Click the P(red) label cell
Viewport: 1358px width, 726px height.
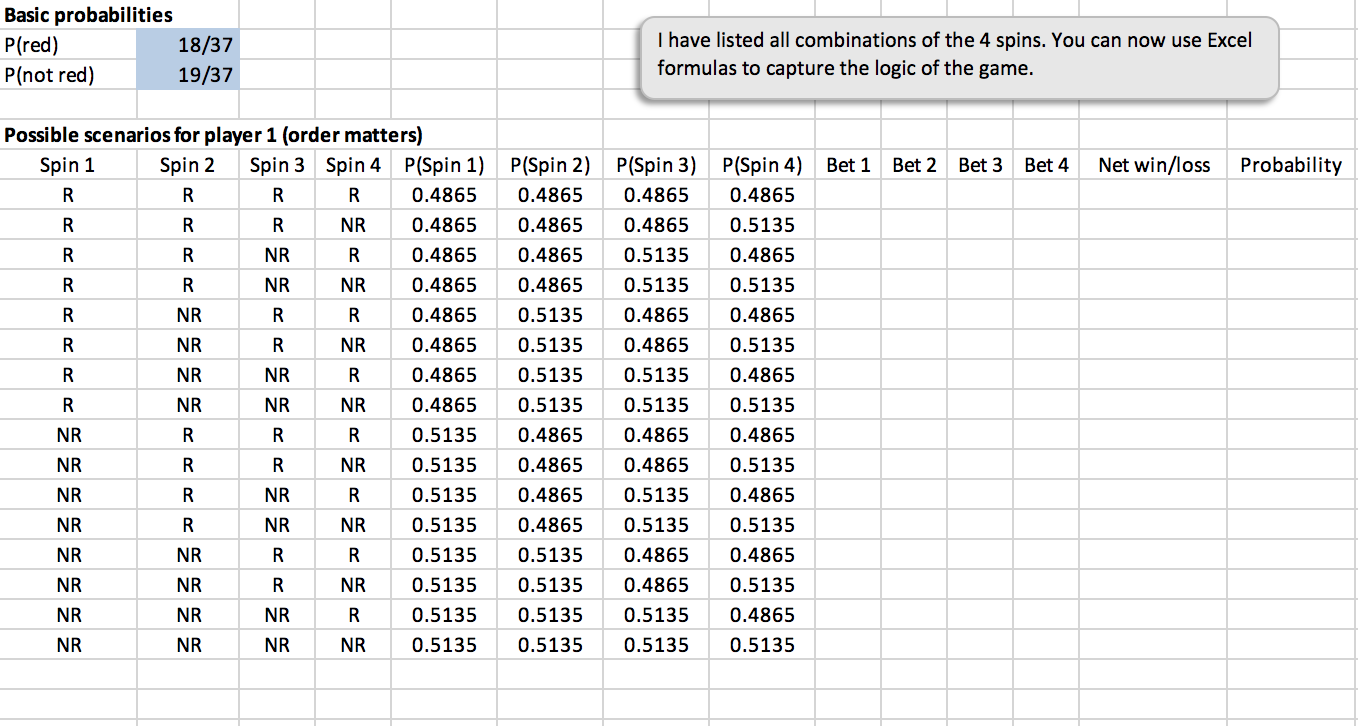[x=40, y=44]
